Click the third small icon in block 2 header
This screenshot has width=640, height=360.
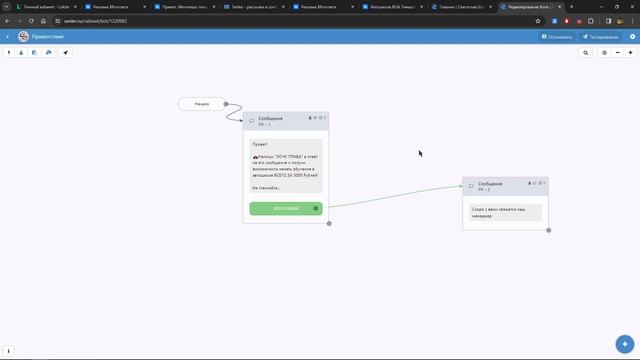coord(540,183)
